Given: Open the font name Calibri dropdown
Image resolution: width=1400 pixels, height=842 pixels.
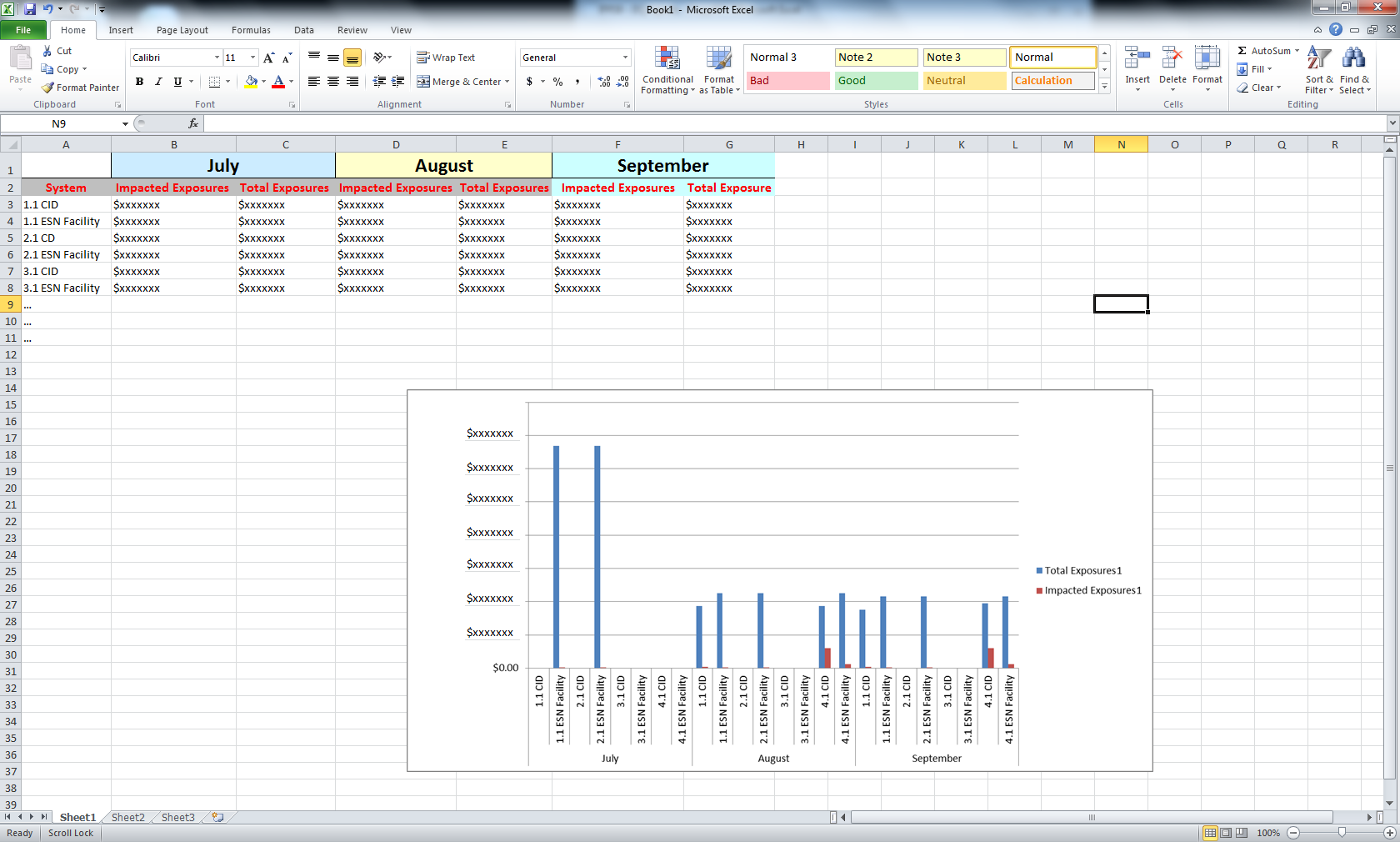Looking at the screenshot, I should click(x=217, y=58).
